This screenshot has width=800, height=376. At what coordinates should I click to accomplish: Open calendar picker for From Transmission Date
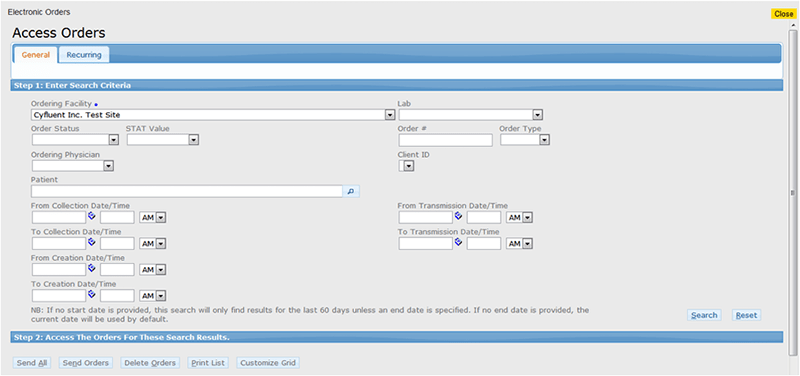point(459,216)
